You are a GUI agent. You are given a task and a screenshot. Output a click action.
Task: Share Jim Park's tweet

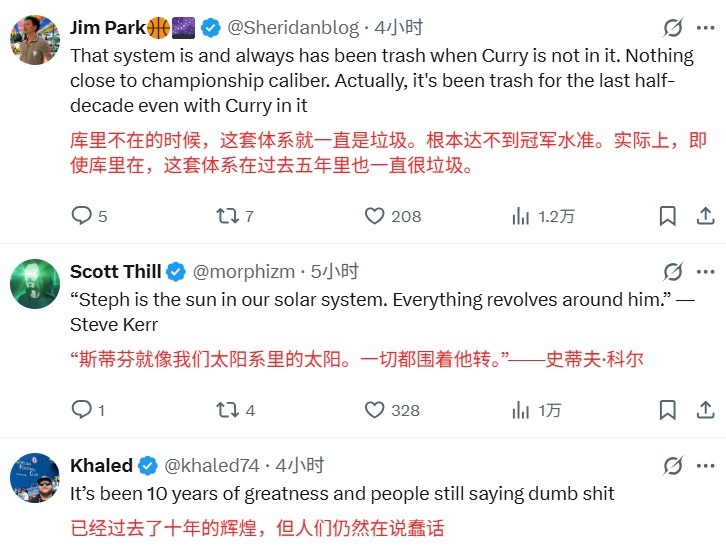705,216
